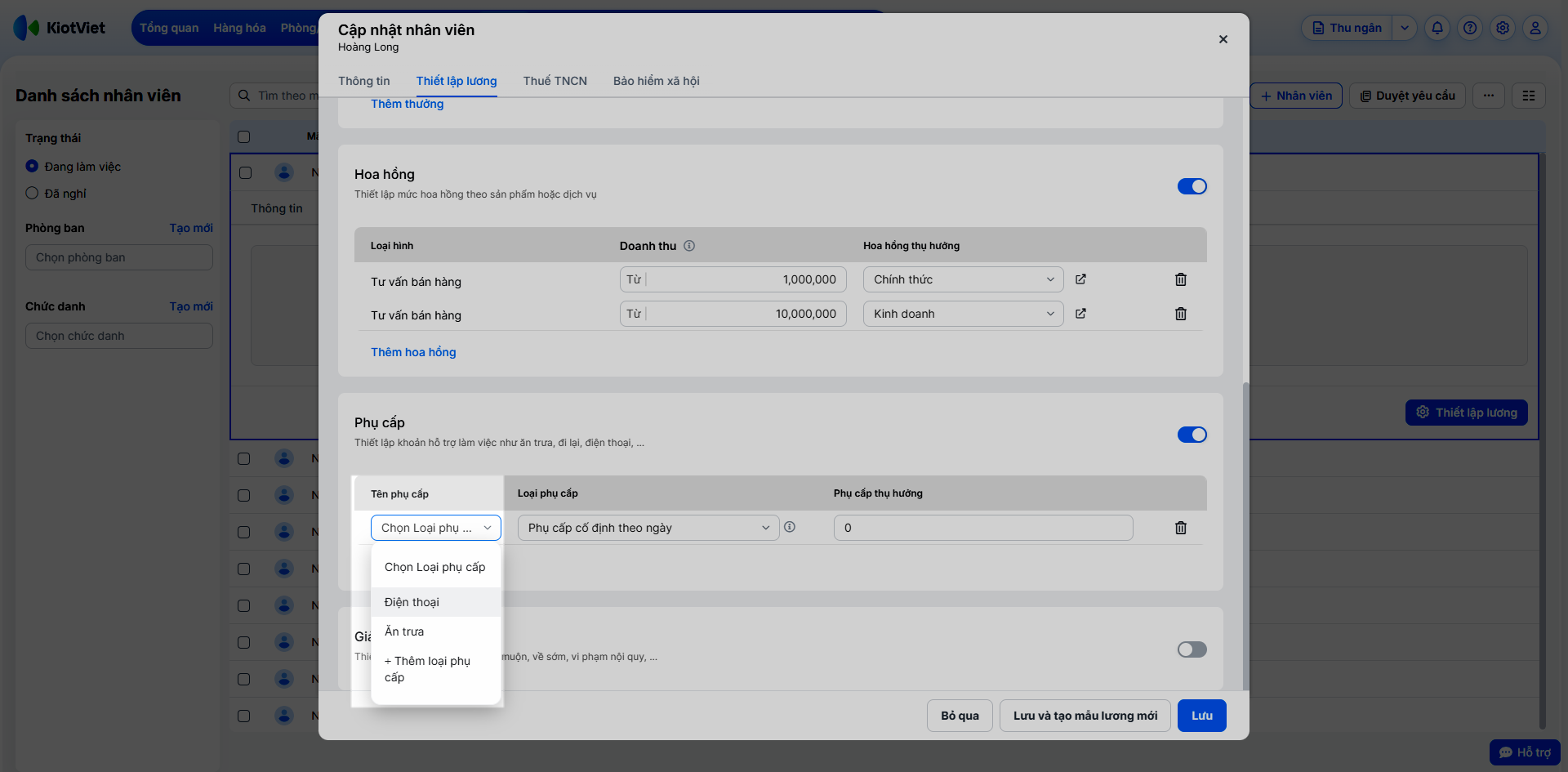Click the Lưu button
1568x772 pixels.
click(1202, 716)
